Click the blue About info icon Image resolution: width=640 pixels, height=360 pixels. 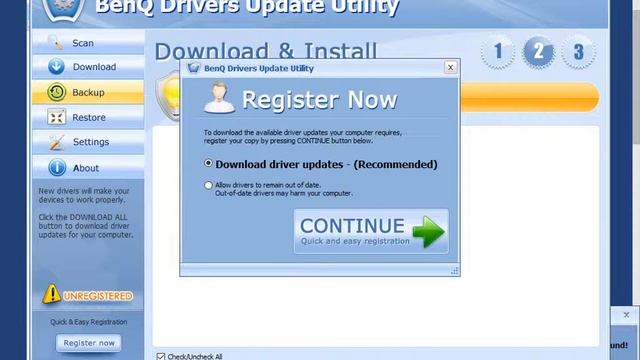(x=57, y=168)
